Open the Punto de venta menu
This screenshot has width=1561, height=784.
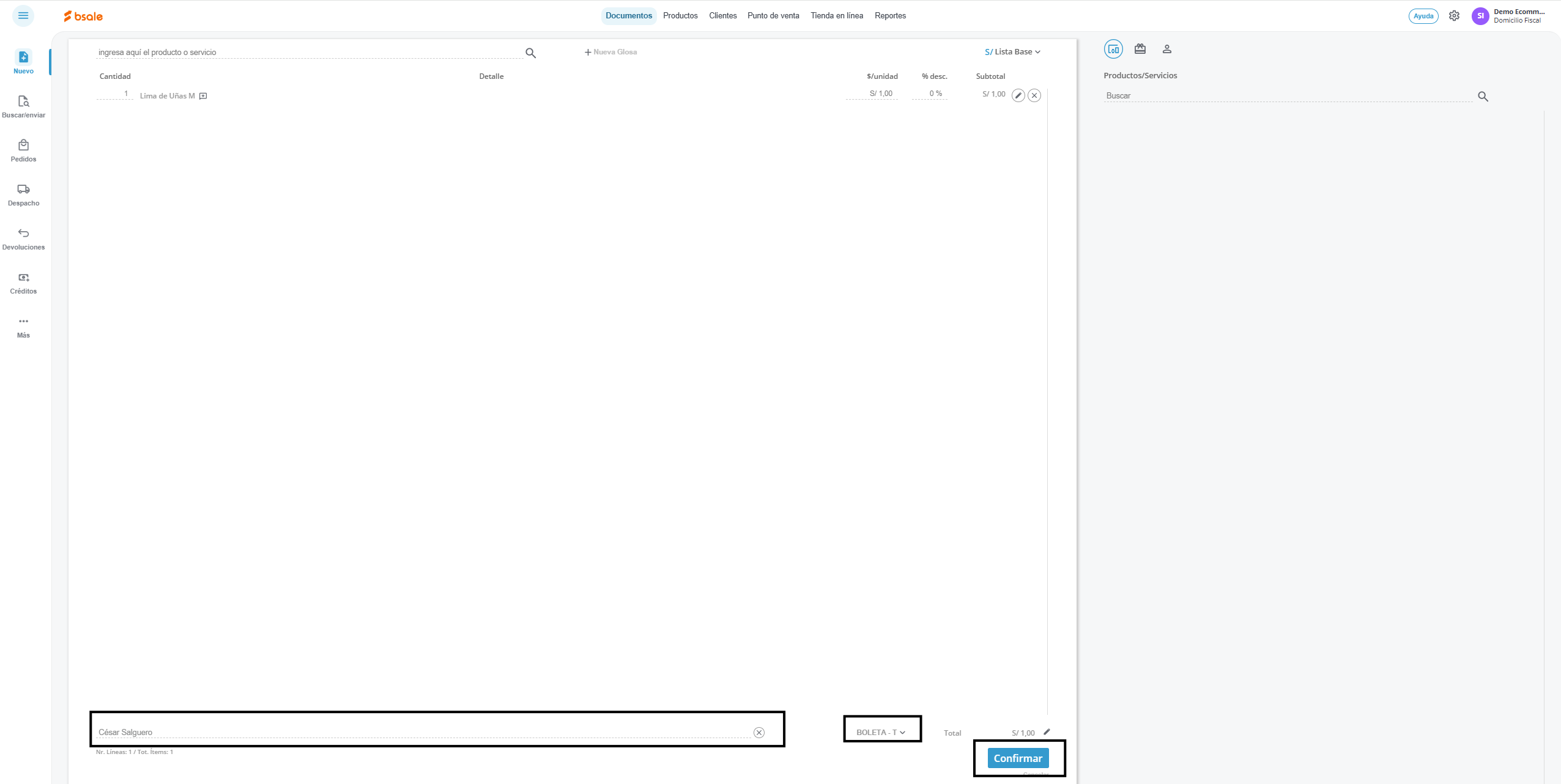coord(773,16)
